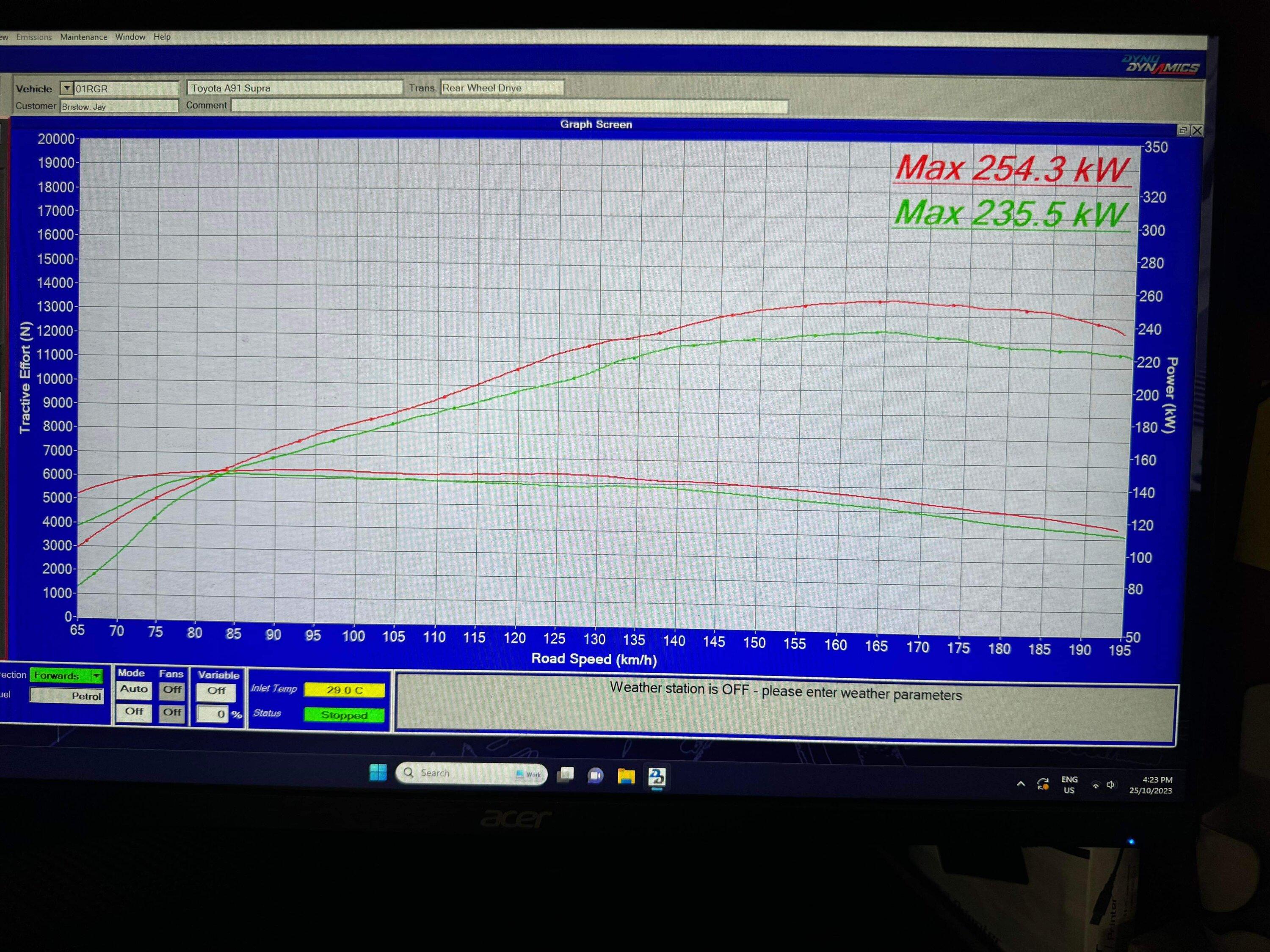
Task: Open the Emissions menu
Action: tap(34, 37)
